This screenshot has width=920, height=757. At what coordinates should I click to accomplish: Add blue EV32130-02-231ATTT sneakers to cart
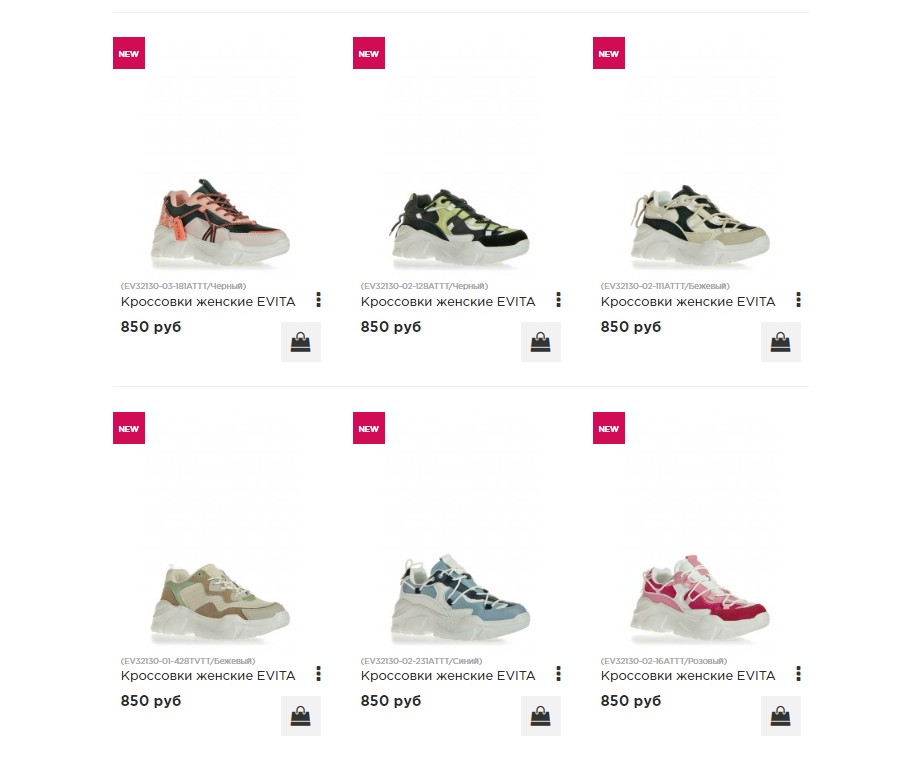(x=540, y=715)
